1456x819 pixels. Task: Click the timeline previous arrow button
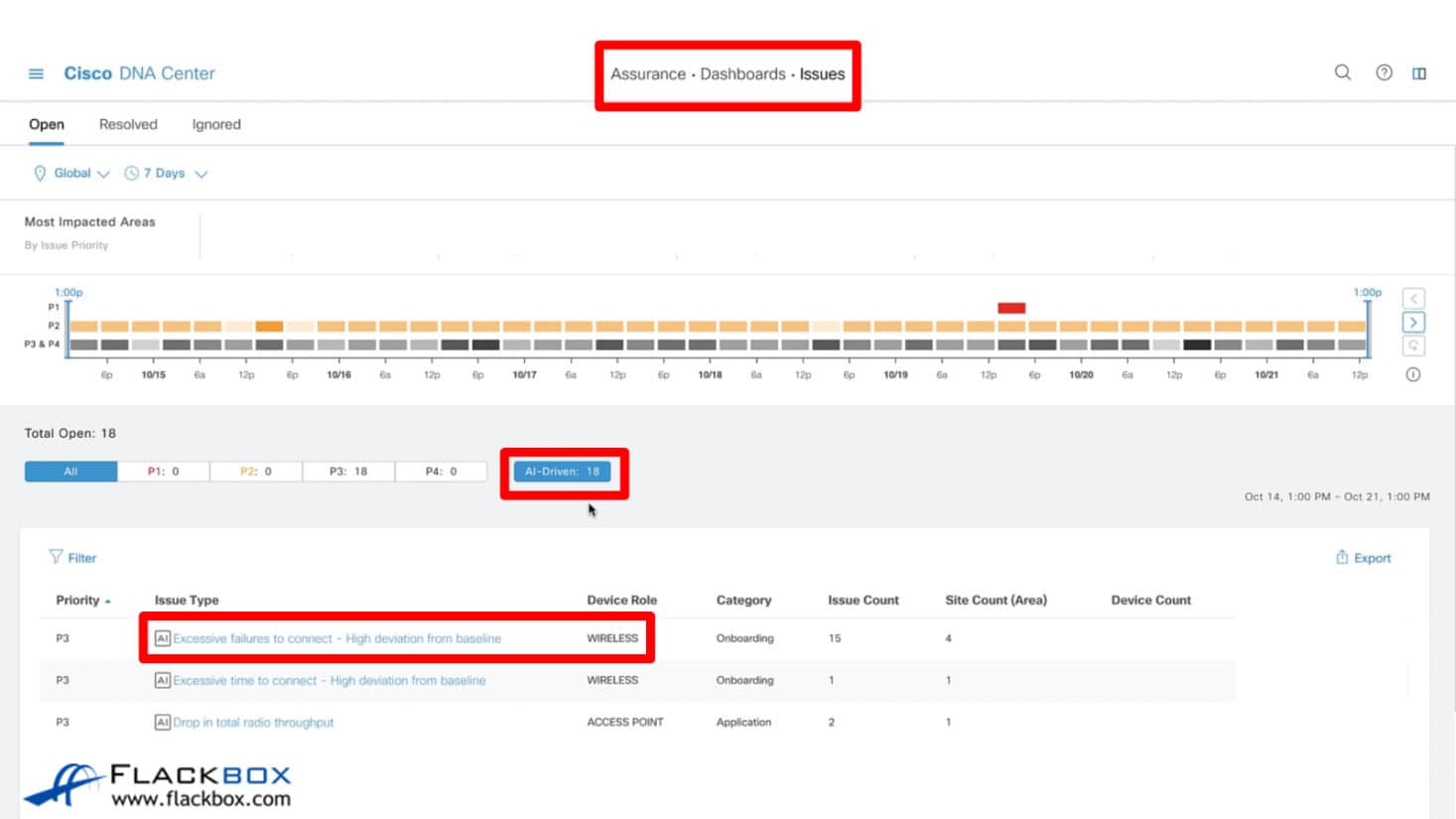[x=1413, y=299]
